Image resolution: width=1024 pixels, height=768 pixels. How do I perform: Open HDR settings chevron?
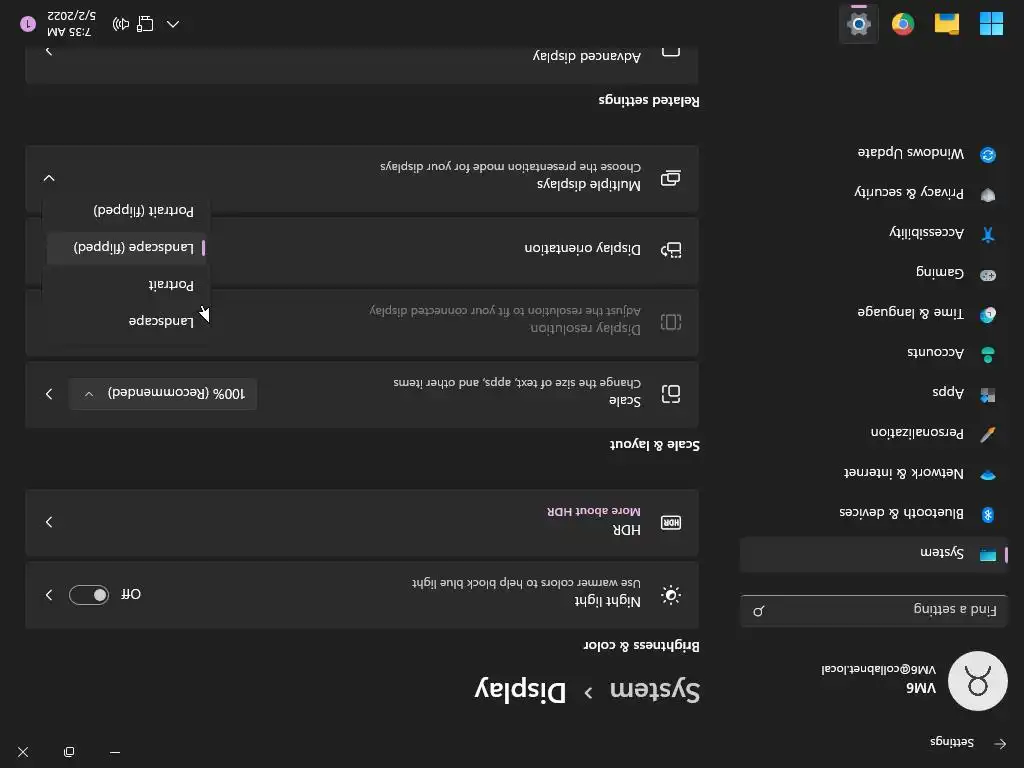pos(49,522)
